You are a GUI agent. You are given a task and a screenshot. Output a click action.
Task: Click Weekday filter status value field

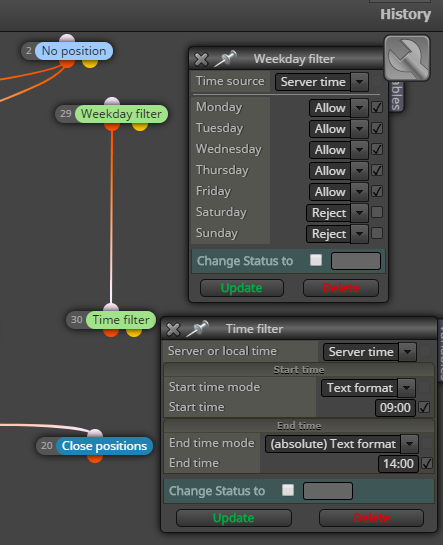tap(356, 261)
